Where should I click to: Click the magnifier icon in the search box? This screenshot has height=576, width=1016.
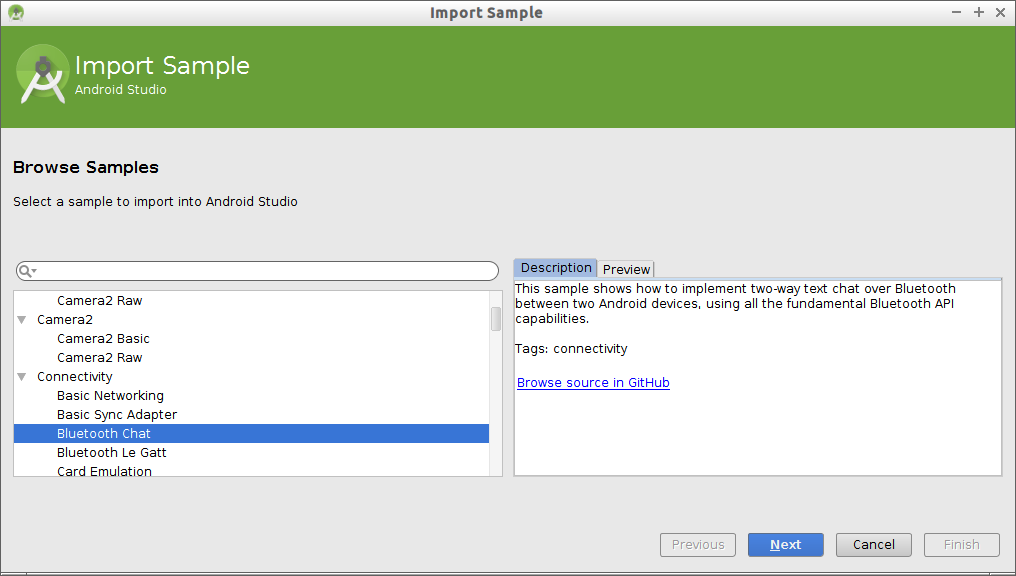25,270
